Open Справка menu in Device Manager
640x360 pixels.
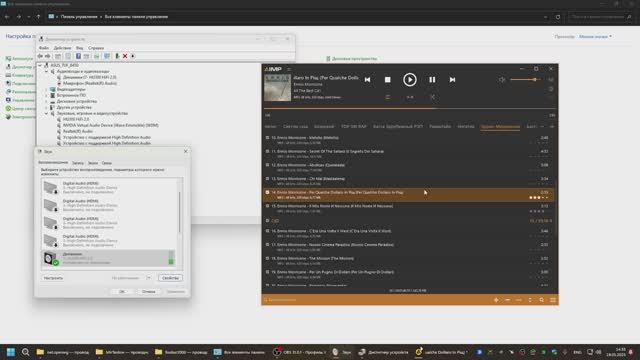(x=96, y=48)
